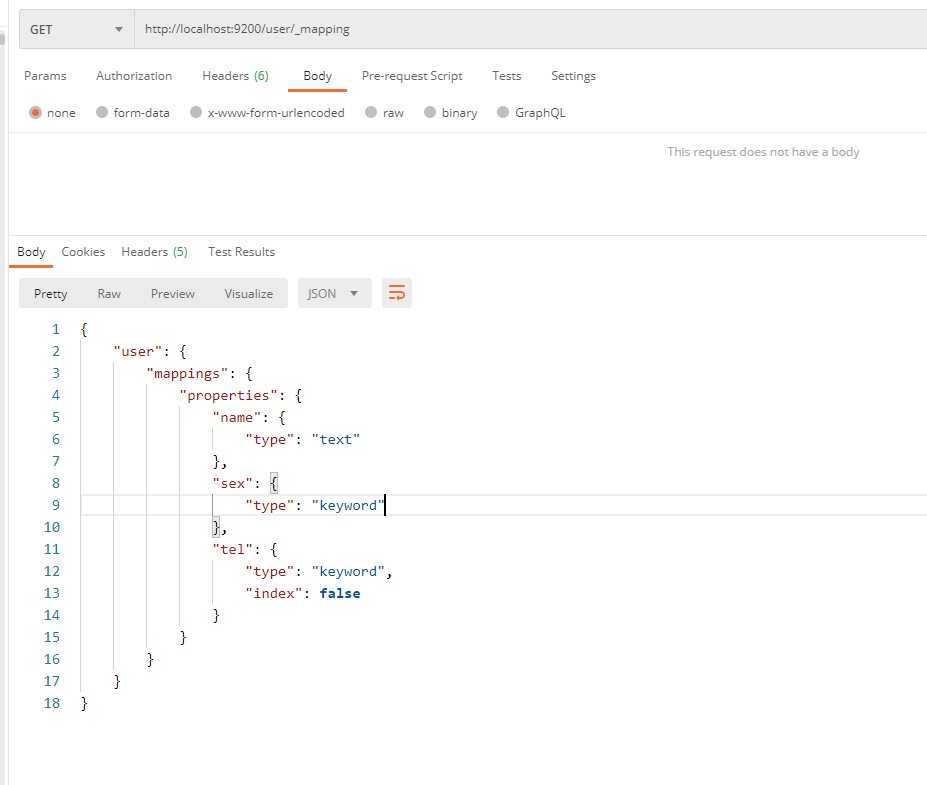Click the wrap lines icon

click(397, 293)
